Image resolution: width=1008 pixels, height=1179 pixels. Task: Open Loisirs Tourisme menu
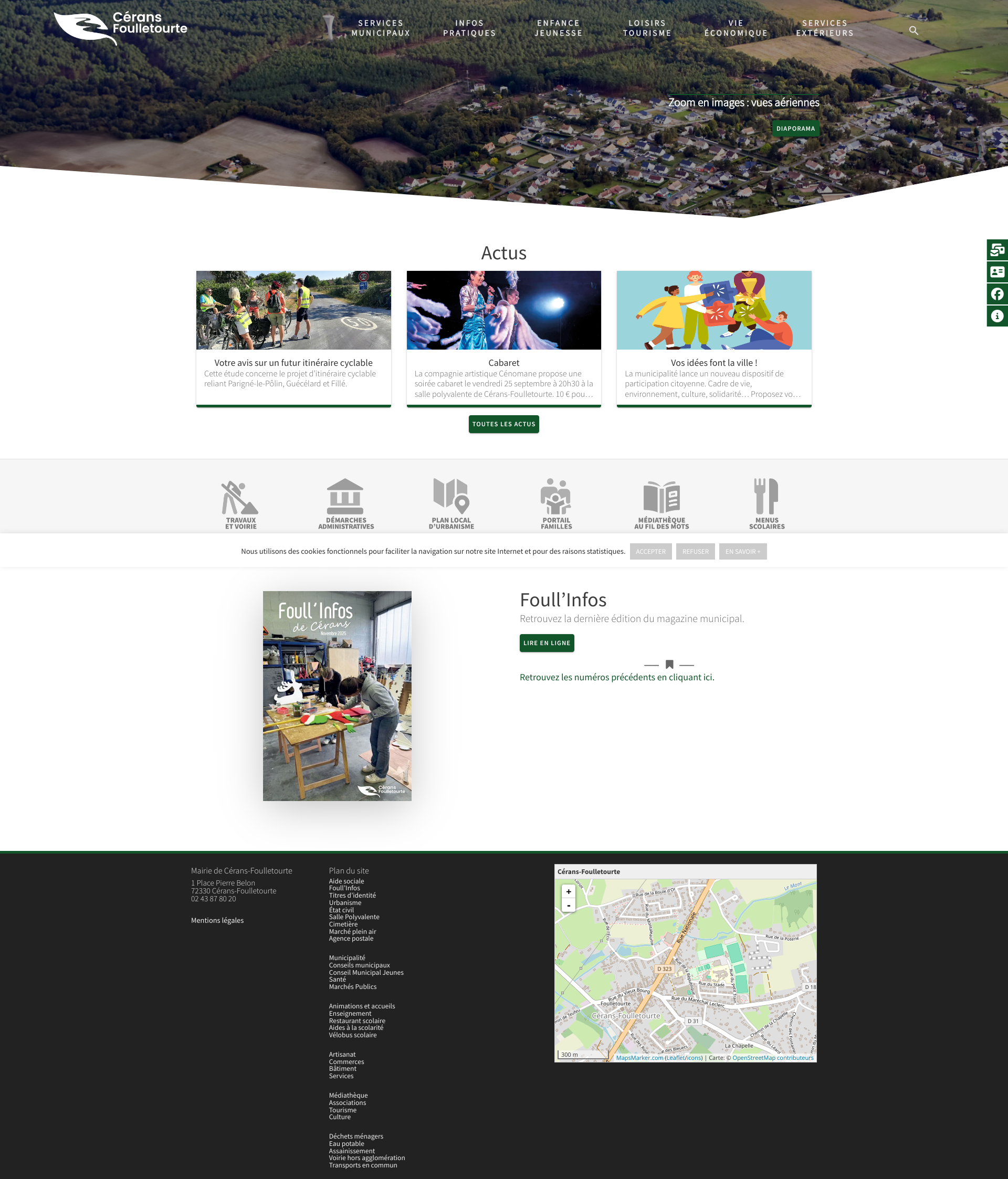point(647,28)
